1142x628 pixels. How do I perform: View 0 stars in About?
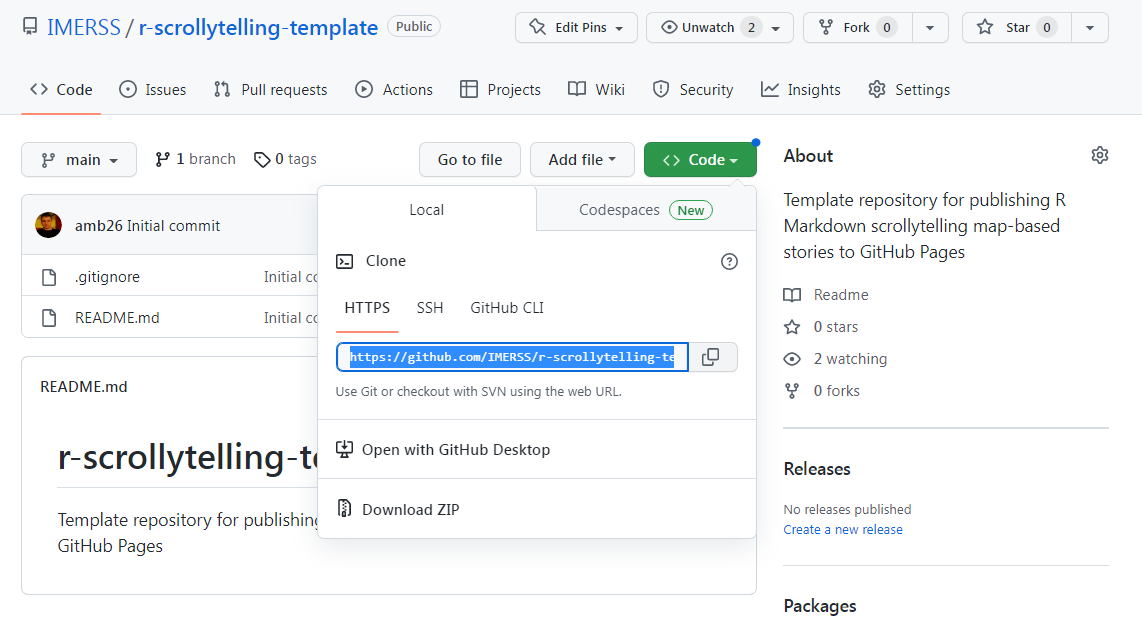pyautogui.click(x=820, y=327)
